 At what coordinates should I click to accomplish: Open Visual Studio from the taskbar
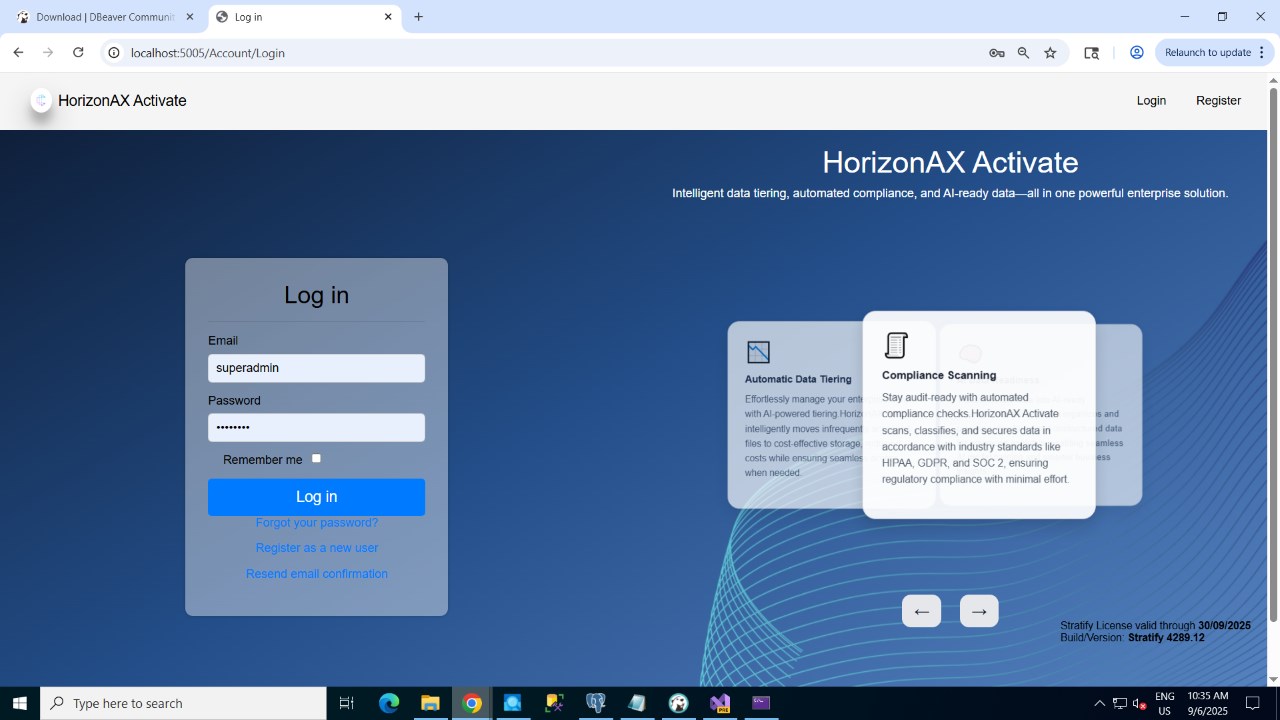point(720,703)
